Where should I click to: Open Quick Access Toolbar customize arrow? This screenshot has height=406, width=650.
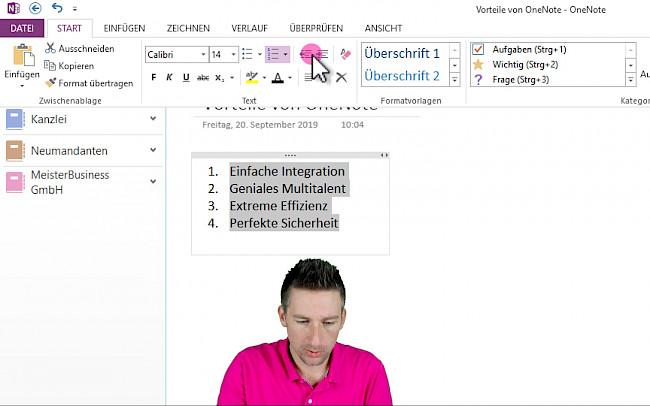pos(75,8)
